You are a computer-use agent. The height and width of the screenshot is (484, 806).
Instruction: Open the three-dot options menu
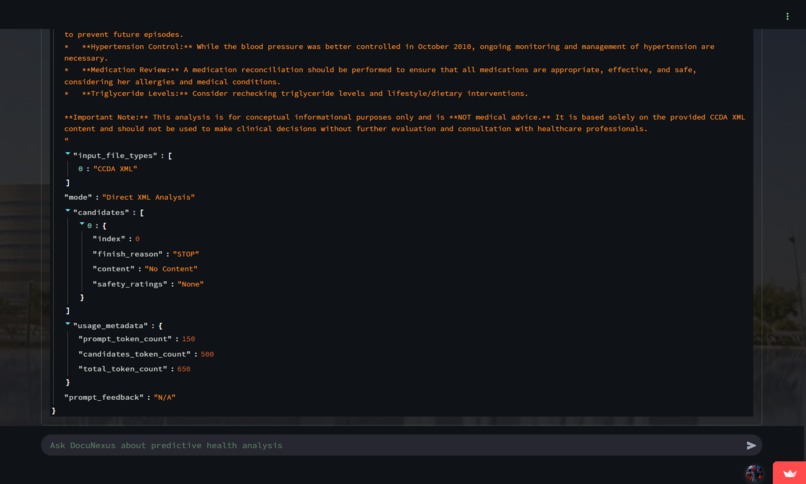[787, 16]
